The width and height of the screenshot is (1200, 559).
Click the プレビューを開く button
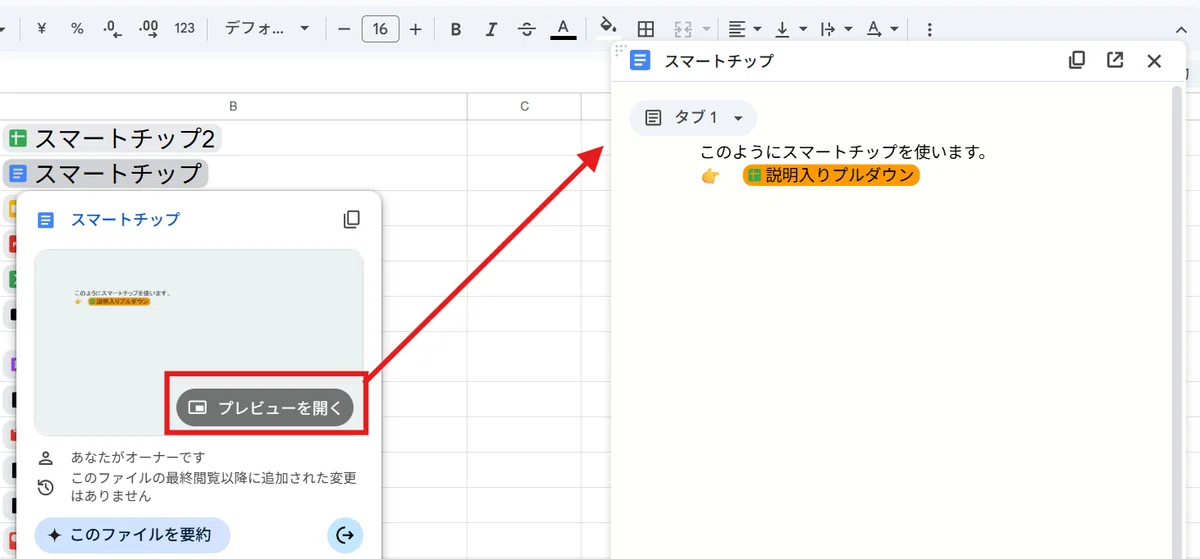[265, 407]
